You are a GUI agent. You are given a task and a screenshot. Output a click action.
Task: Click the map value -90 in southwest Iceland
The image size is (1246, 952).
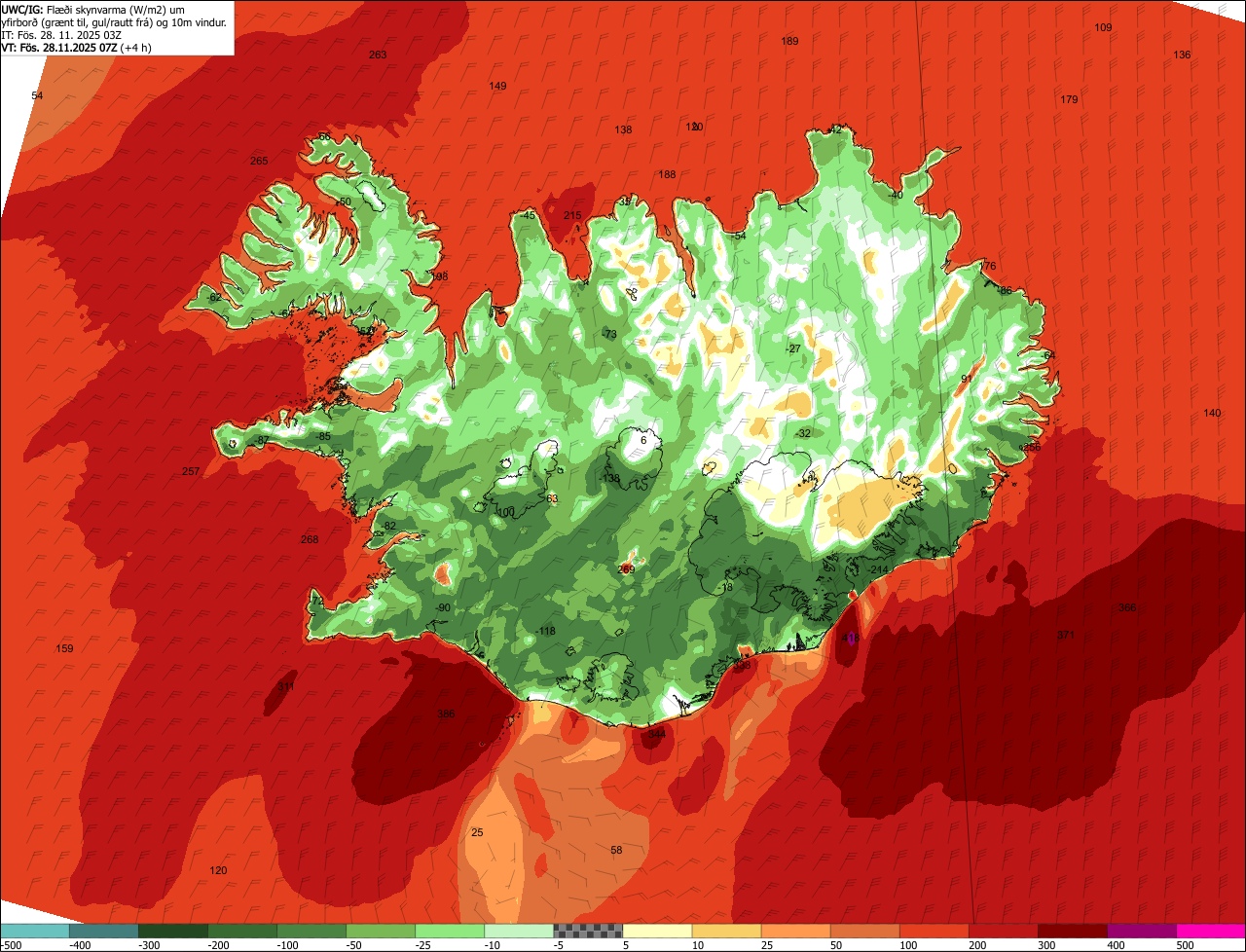(x=443, y=607)
